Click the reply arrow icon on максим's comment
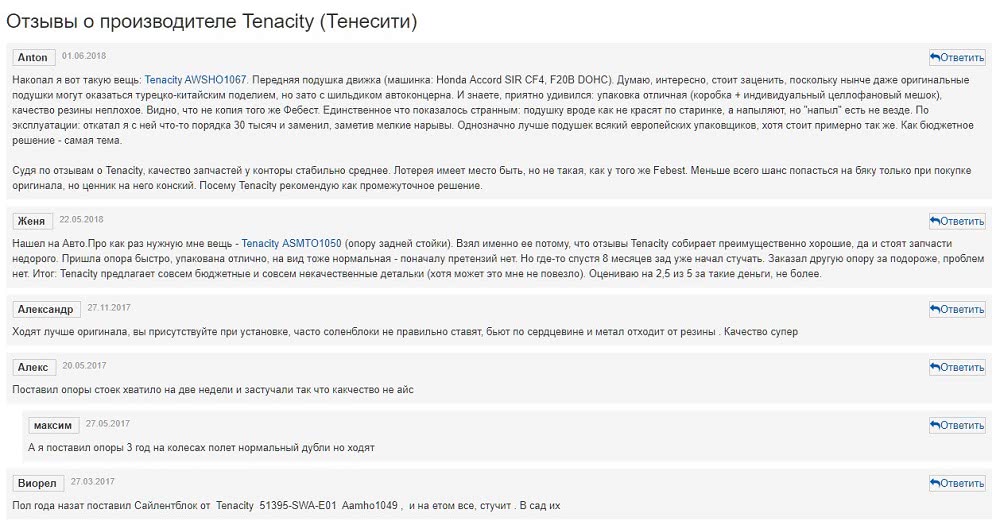 point(935,425)
